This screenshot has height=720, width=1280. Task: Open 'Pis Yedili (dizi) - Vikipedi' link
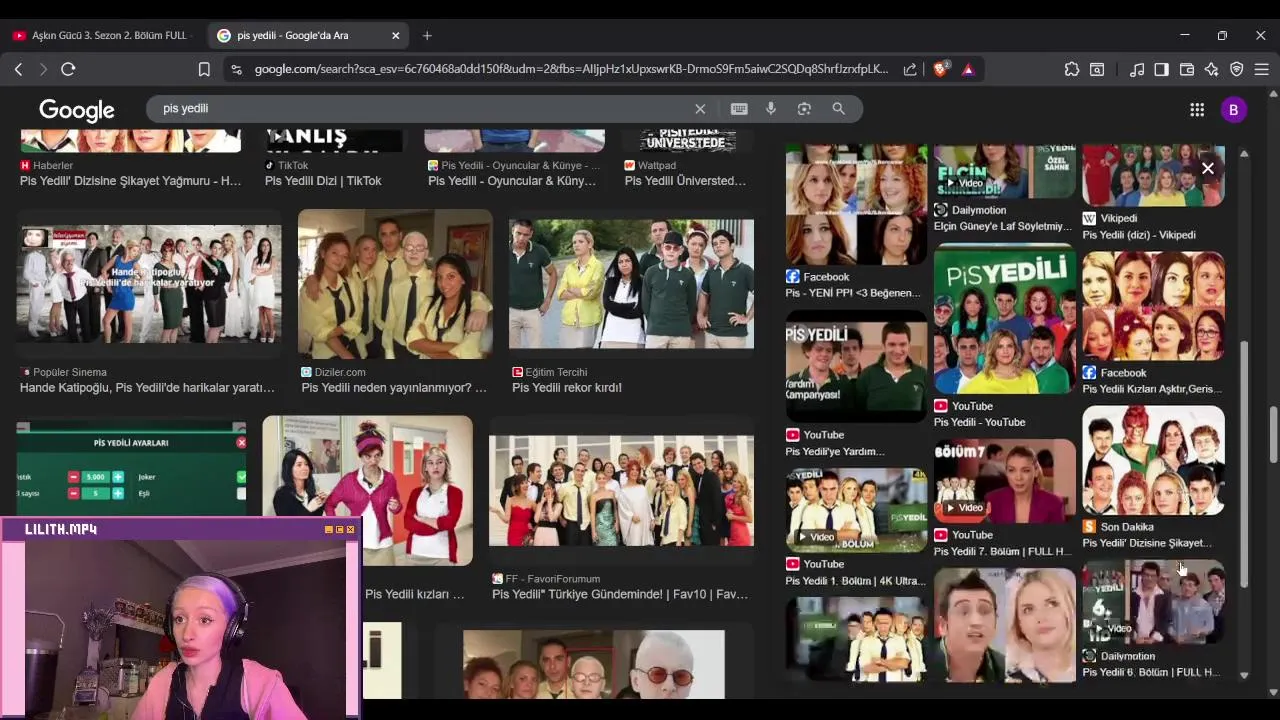1139,235
